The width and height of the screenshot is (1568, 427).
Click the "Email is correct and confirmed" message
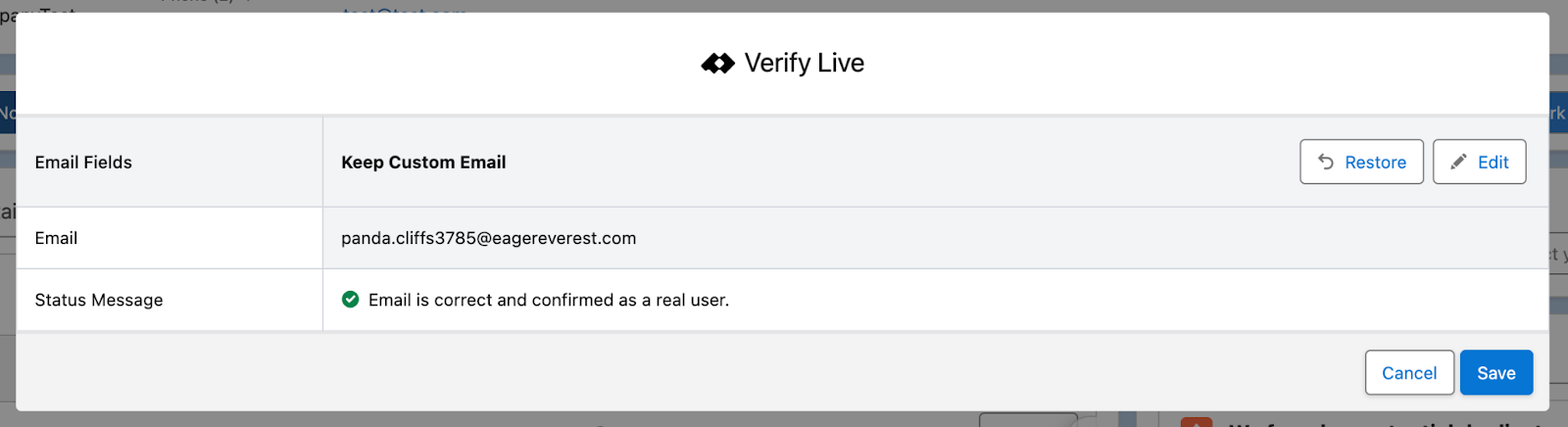click(548, 300)
